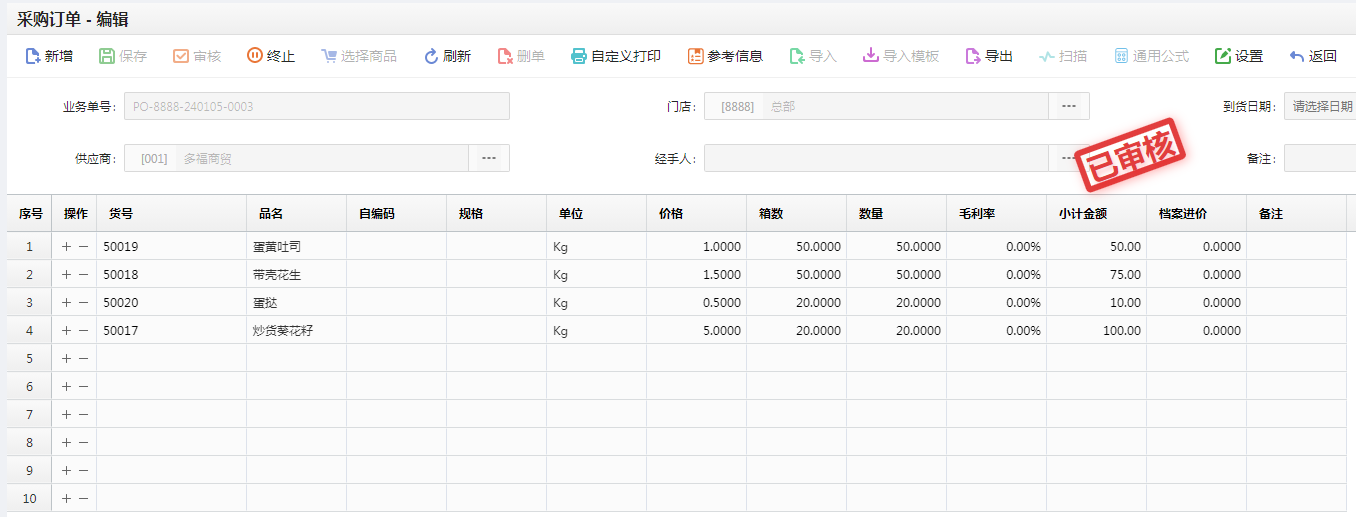Click the minus icon in row 4
Viewport: 1356px width, 517px height.
83,330
